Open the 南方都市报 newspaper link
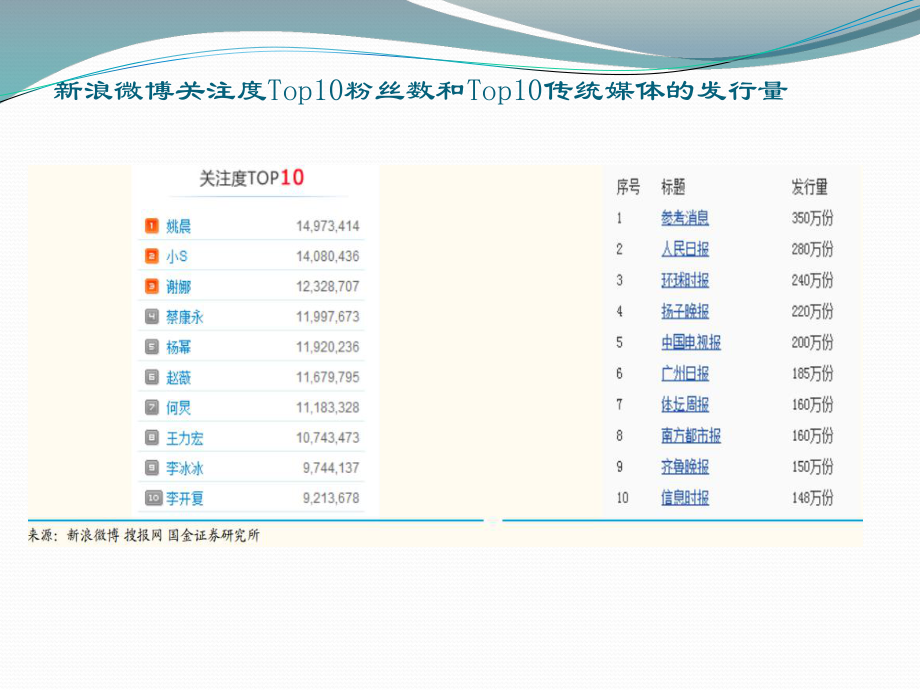 [x=689, y=435]
